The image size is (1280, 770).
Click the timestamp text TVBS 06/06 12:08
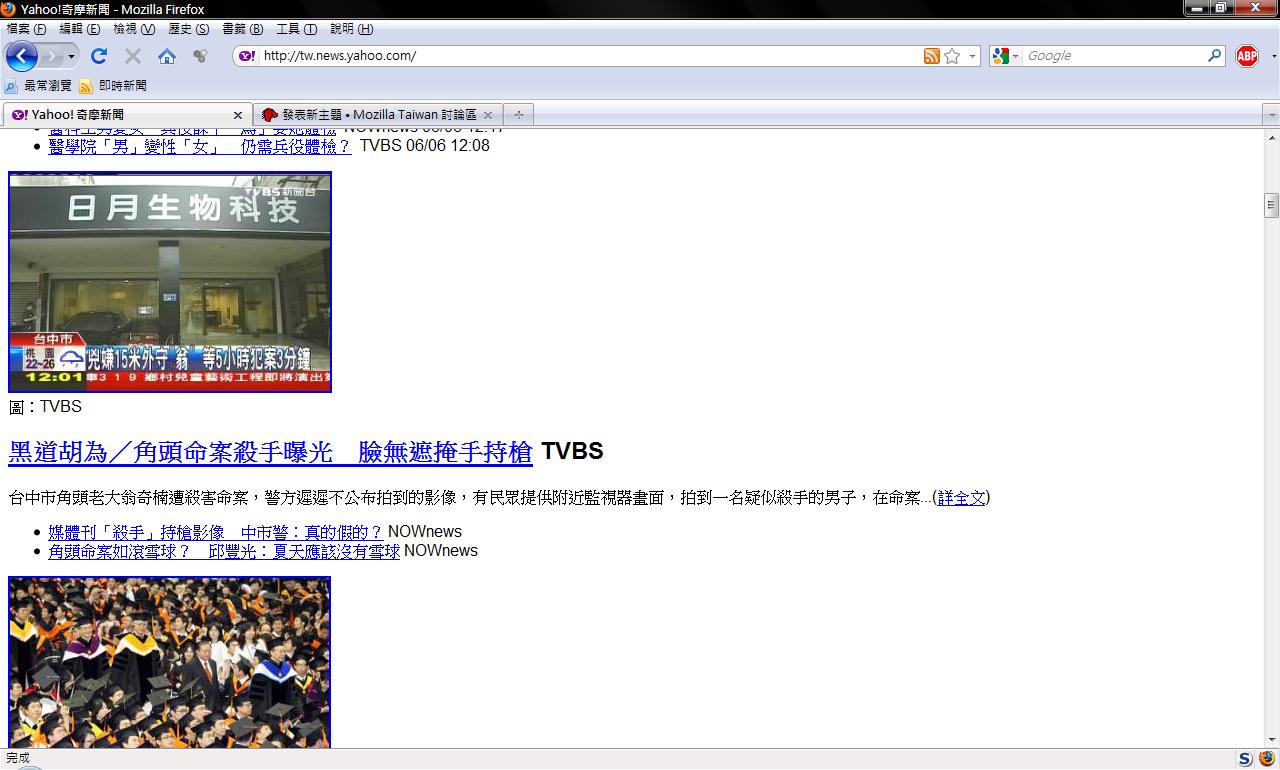425,146
